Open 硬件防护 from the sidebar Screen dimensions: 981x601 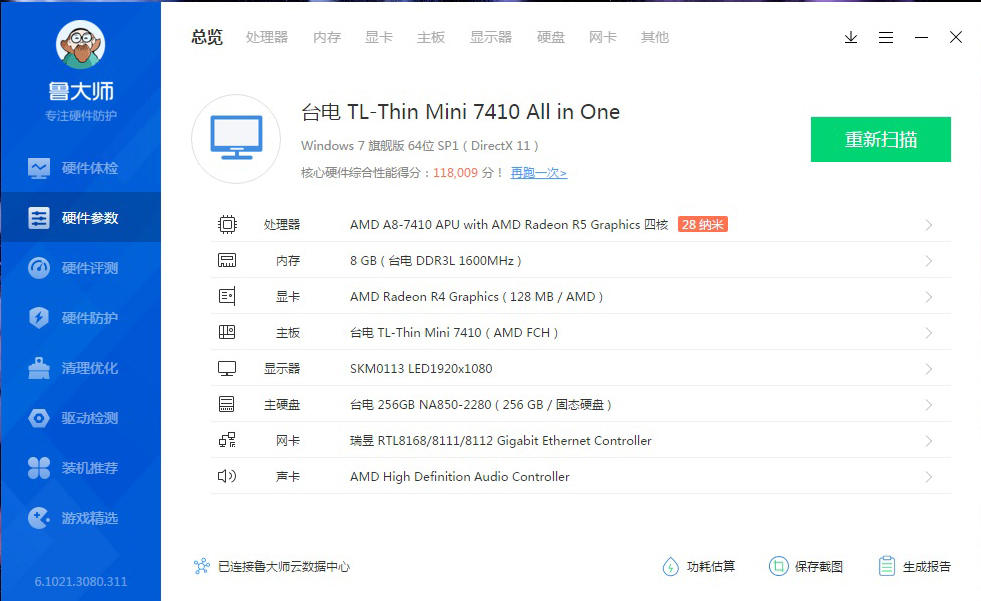(x=80, y=317)
